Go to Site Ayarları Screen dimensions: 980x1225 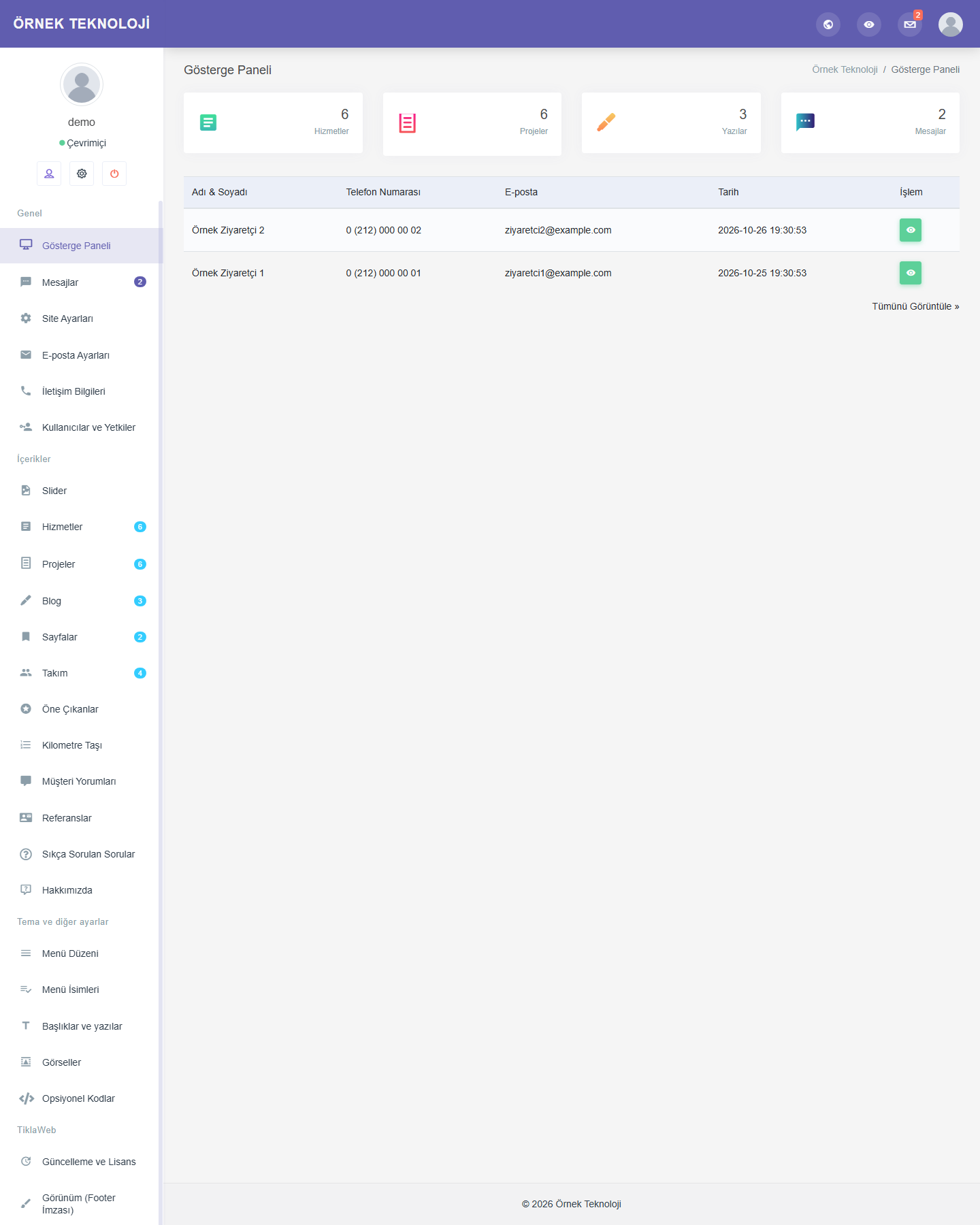coord(82,318)
